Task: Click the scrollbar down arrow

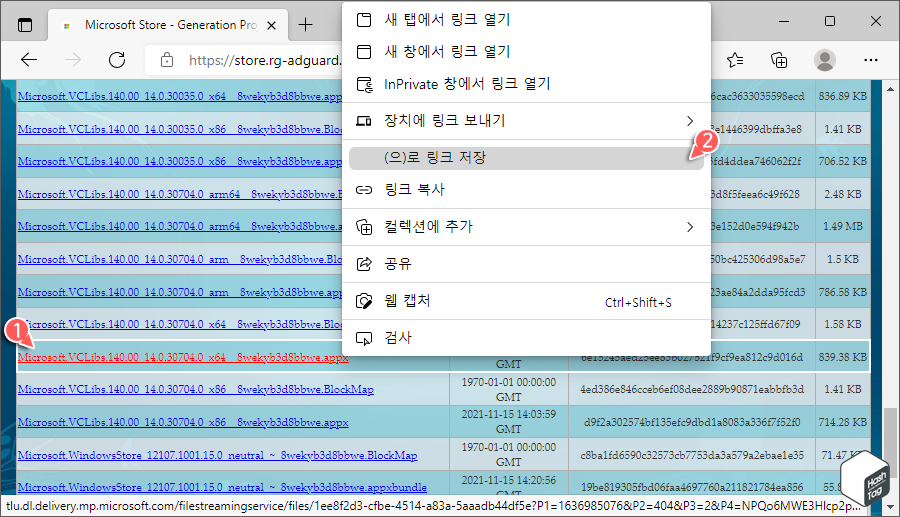Action: click(890, 506)
